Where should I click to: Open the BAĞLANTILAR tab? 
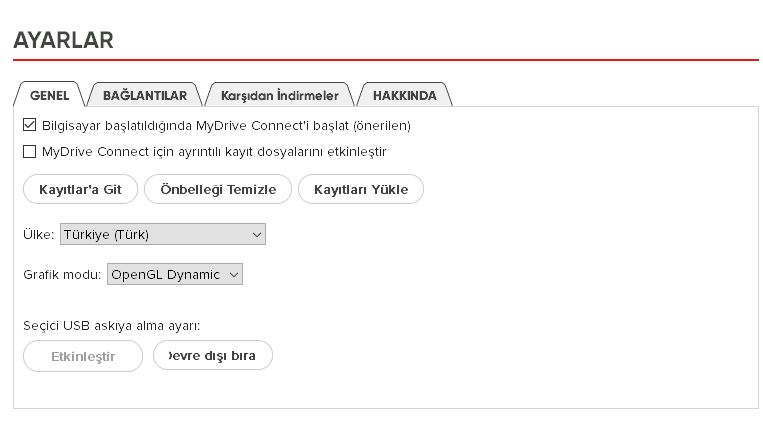[145, 95]
